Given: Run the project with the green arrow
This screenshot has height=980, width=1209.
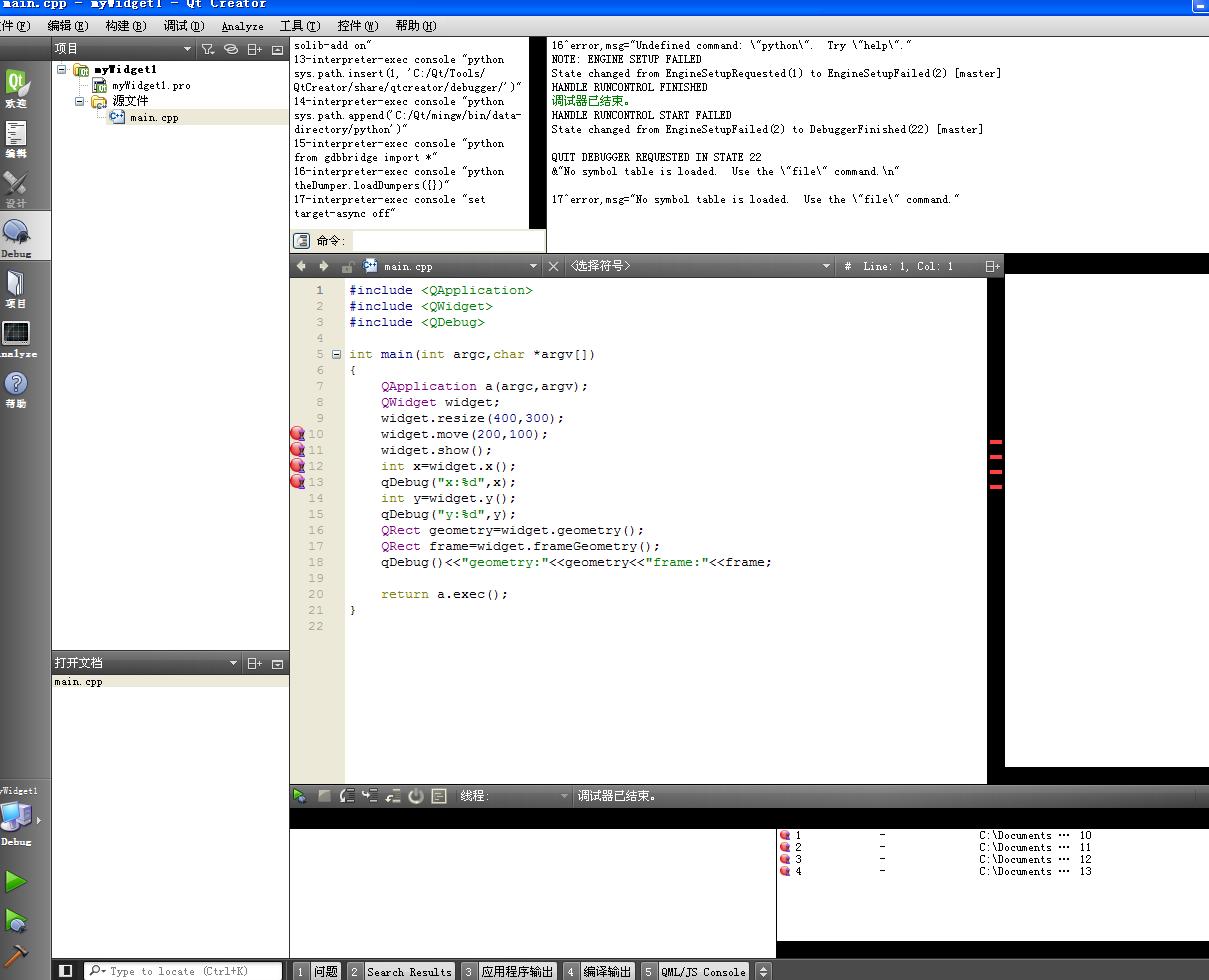Looking at the screenshot, I should tap(15, 881).
